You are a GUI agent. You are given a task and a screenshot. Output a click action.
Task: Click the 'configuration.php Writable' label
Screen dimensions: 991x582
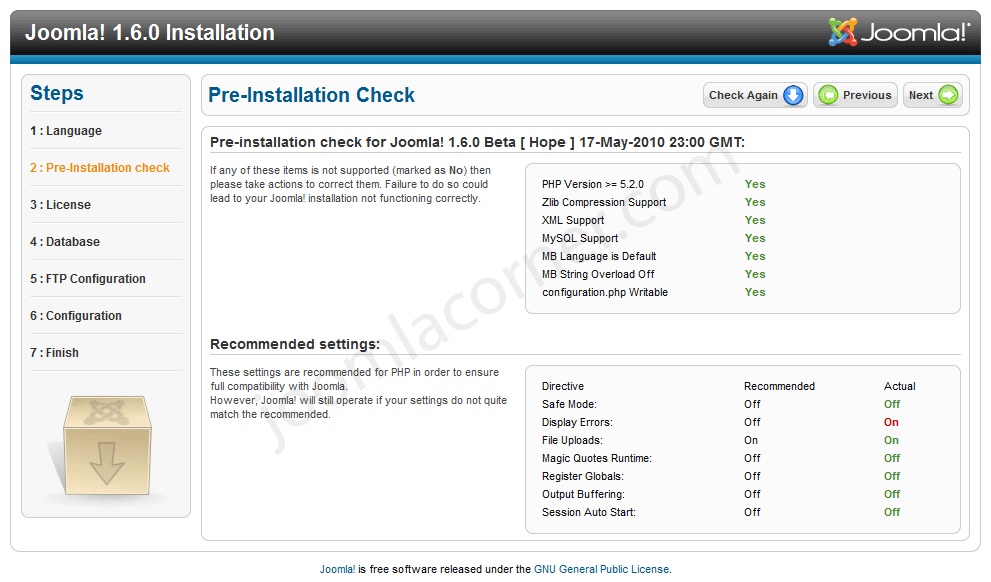(x=605, y=293)
